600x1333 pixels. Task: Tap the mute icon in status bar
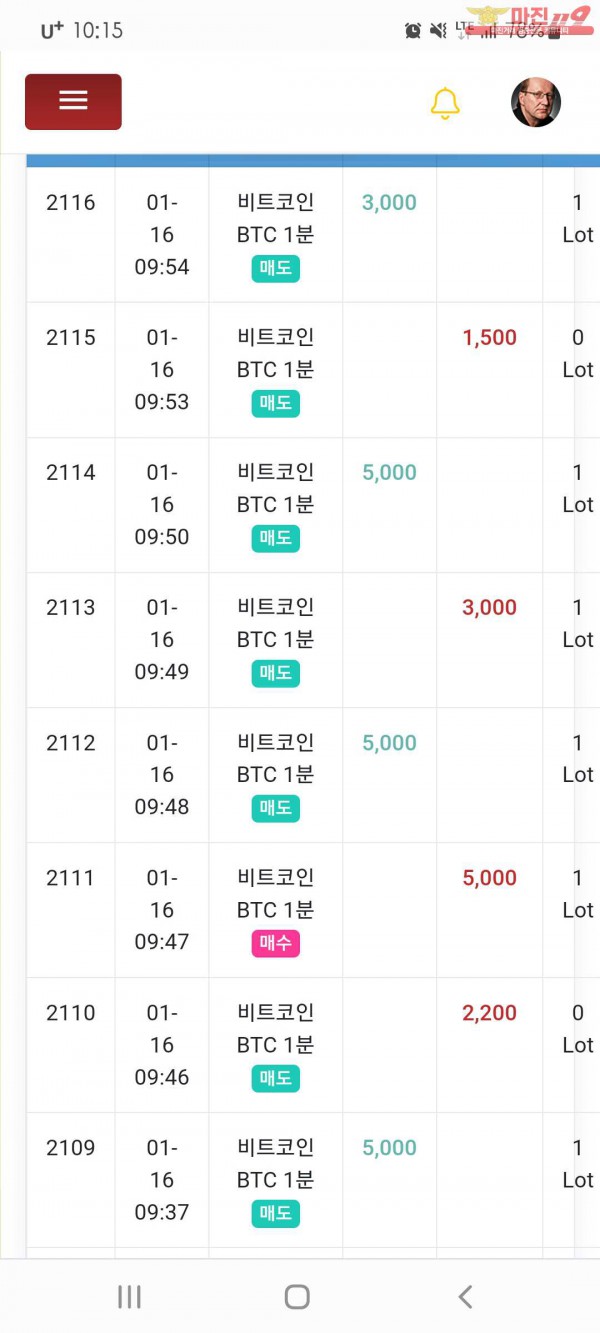click(437, 30)
